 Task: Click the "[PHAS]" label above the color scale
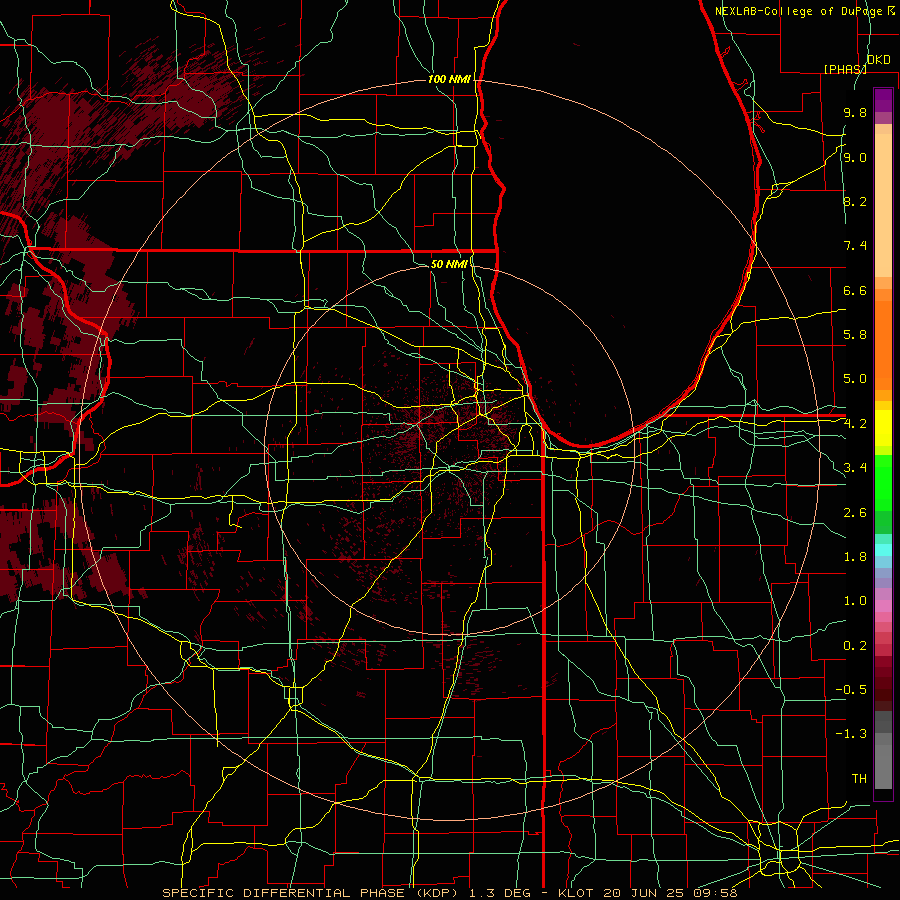(x=845, y=69)
